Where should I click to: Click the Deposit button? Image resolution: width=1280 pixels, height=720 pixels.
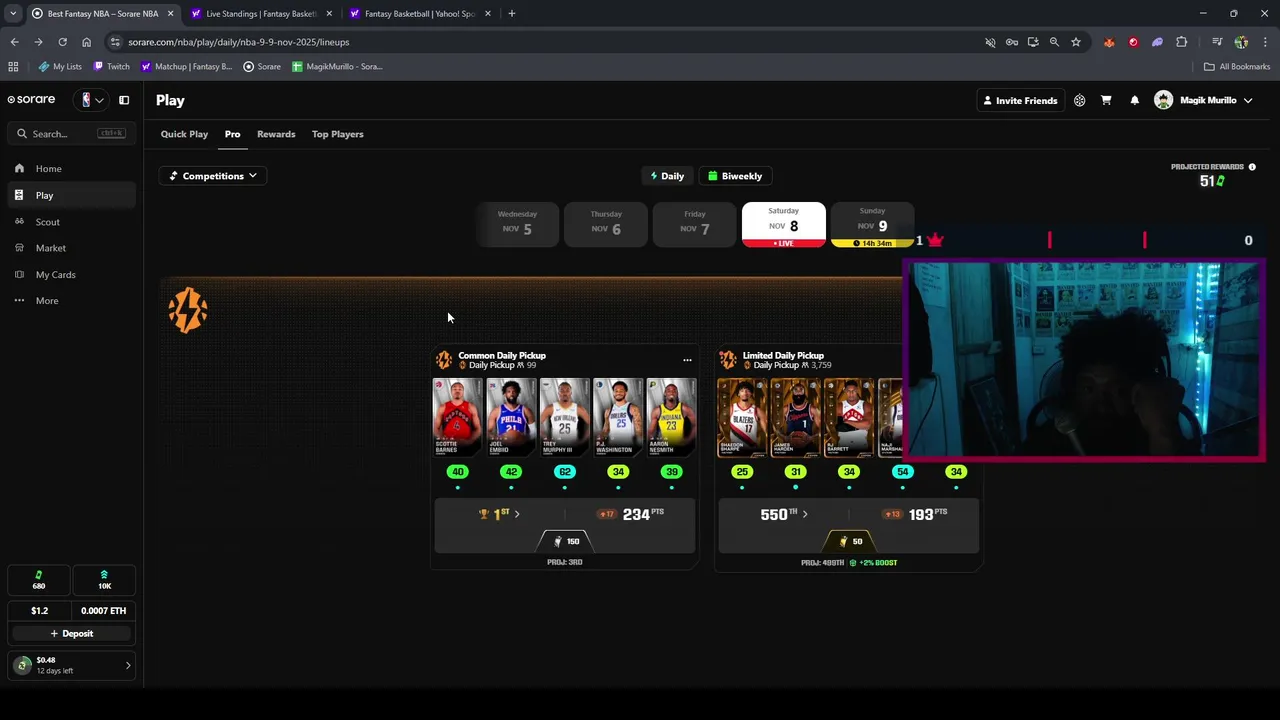72,634
